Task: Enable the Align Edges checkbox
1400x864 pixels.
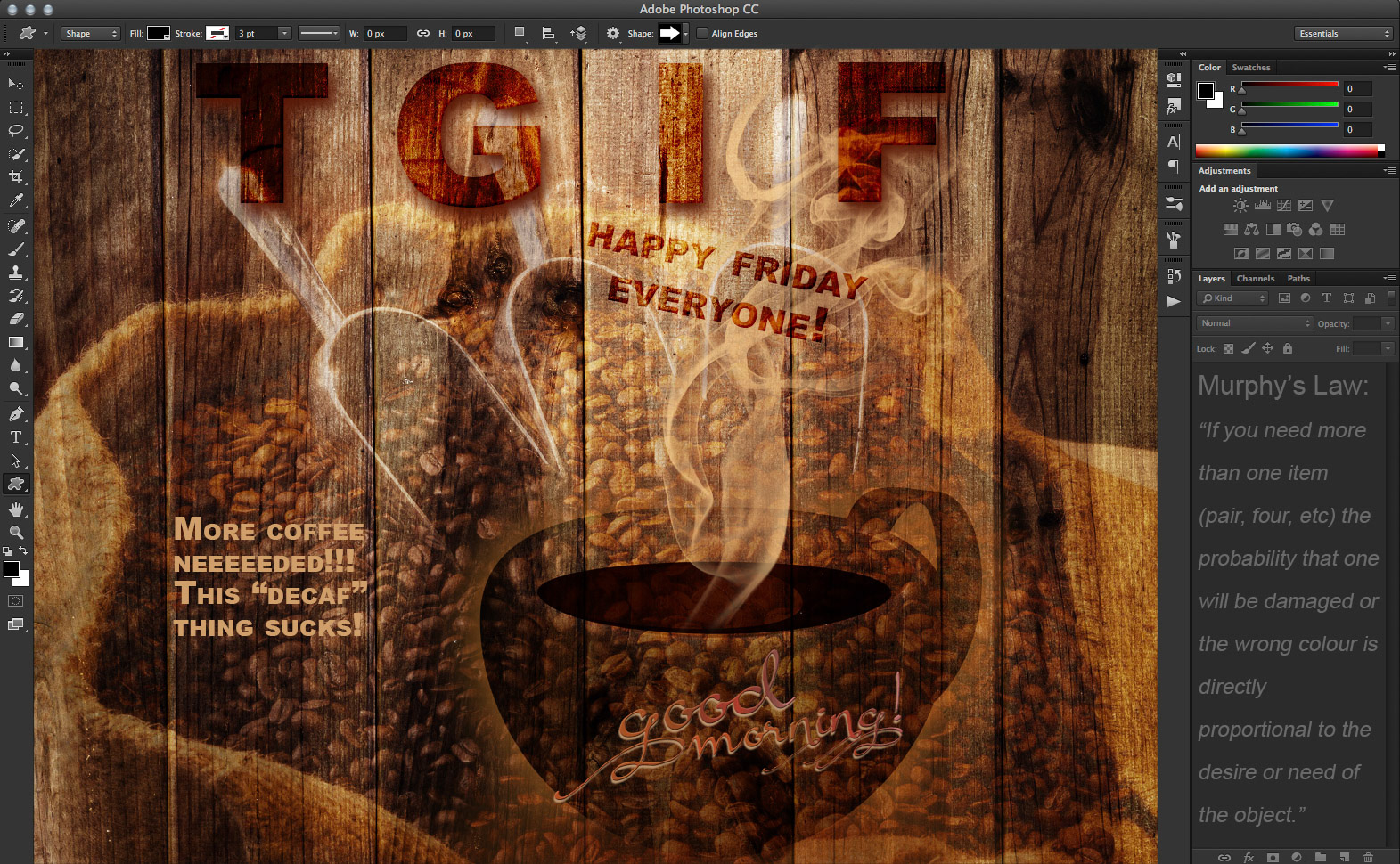Action: point(702,34)
